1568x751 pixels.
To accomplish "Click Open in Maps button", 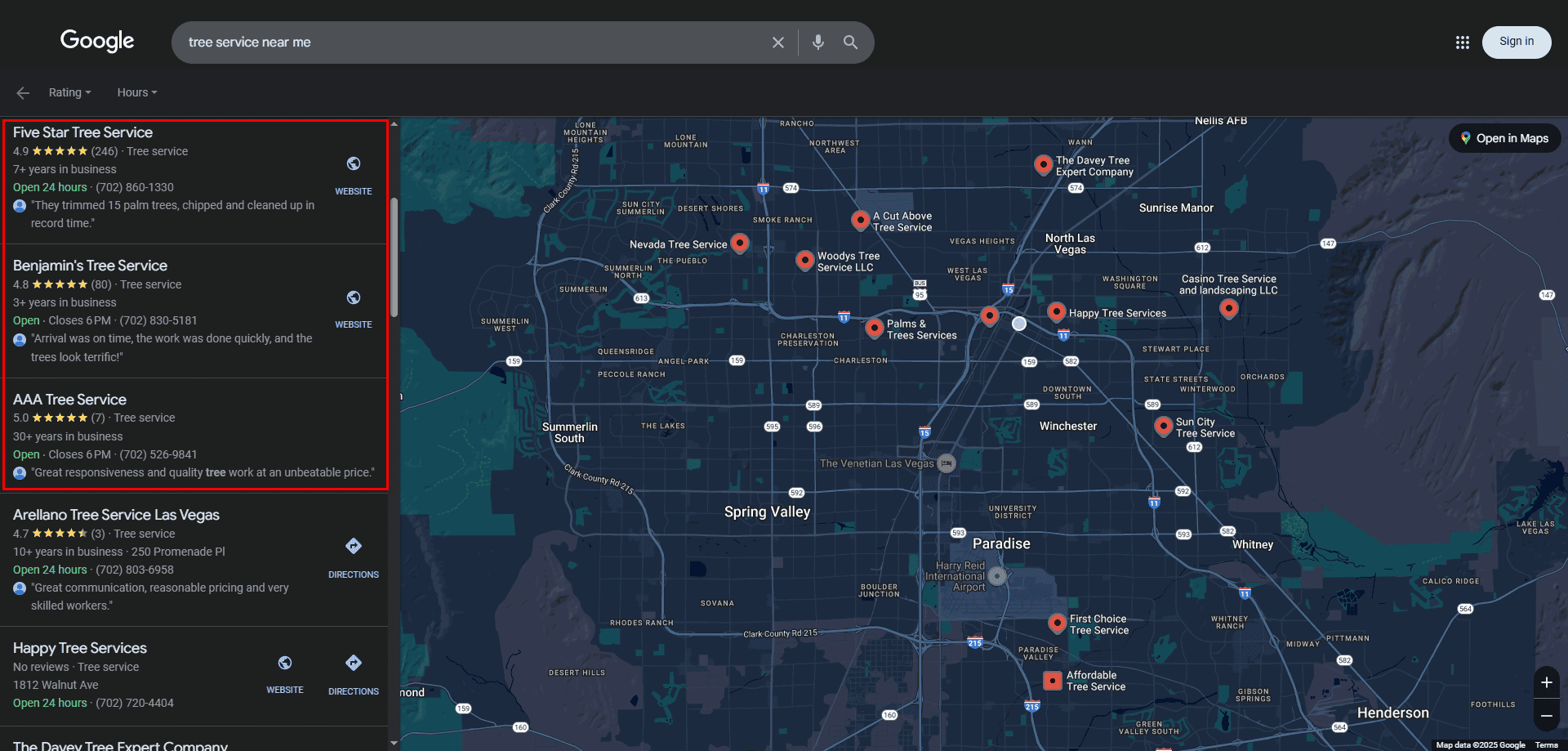I will tap(1504, 138).
